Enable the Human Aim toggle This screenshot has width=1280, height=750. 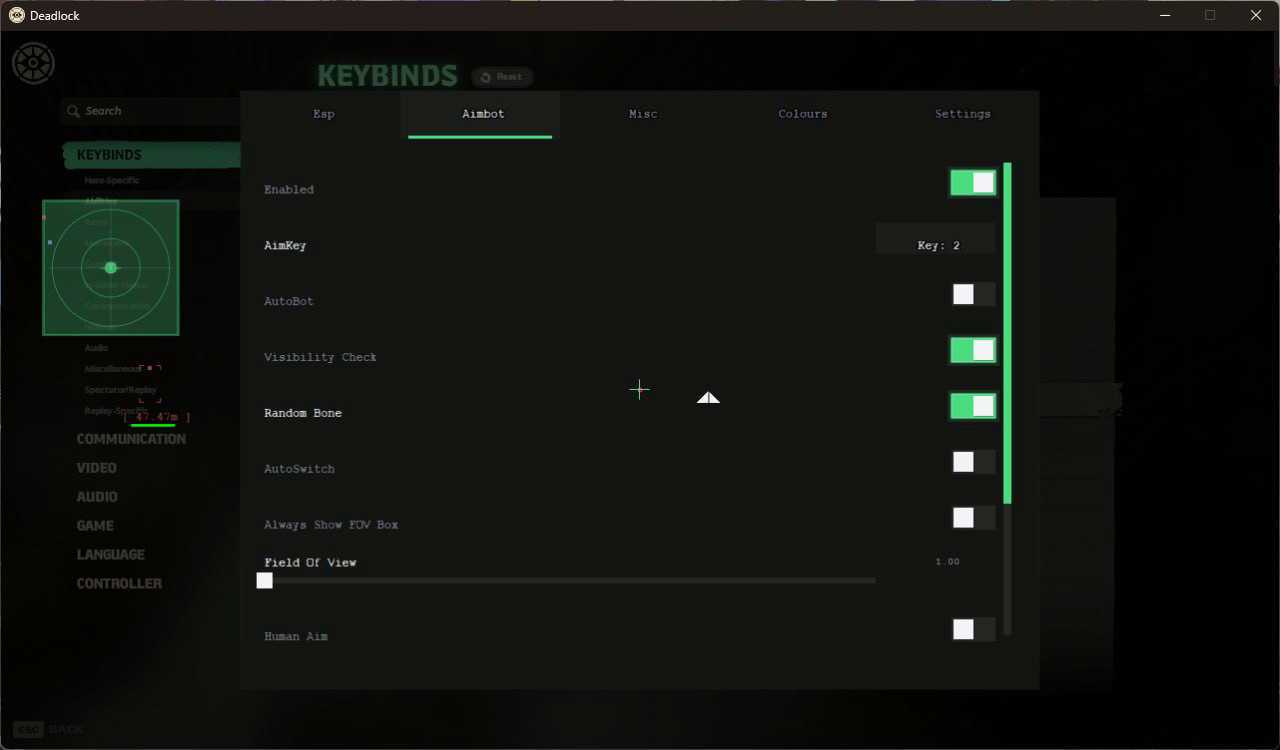click(x=973, y=629)
